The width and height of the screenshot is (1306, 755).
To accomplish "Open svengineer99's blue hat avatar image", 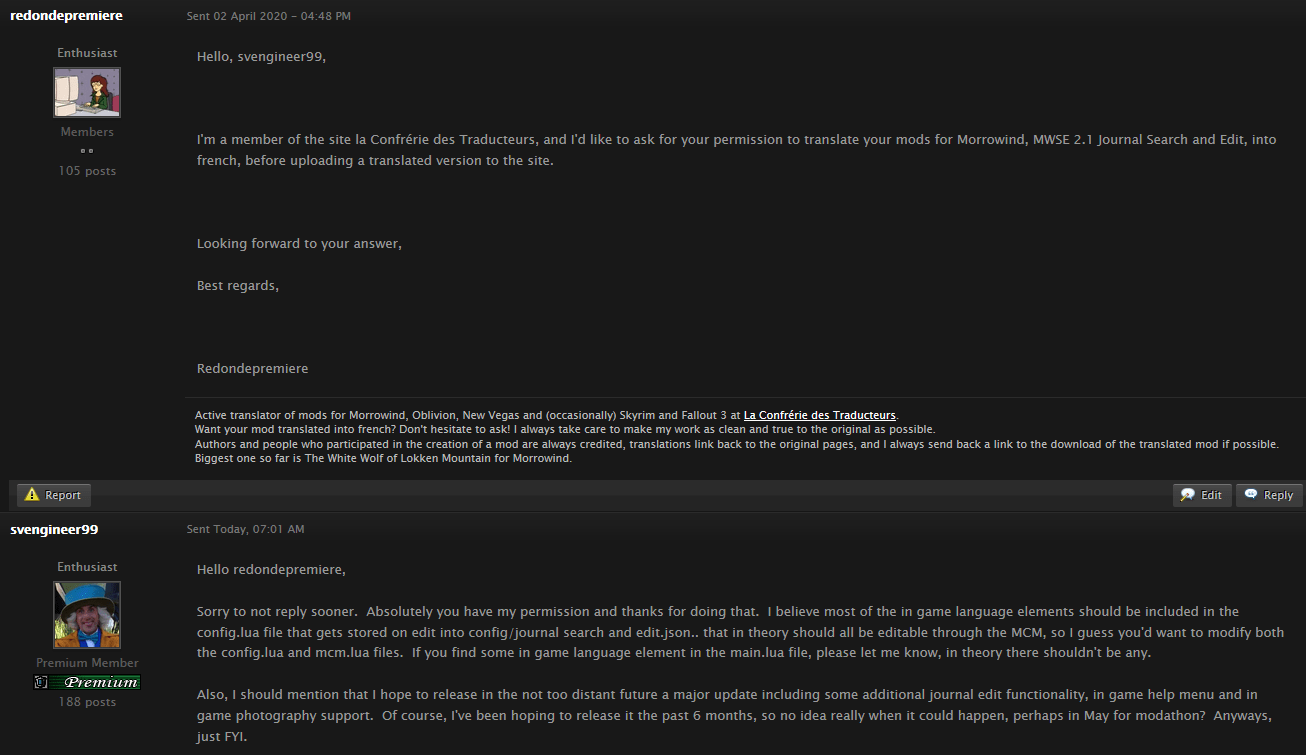I will click(x=87, y=615).
